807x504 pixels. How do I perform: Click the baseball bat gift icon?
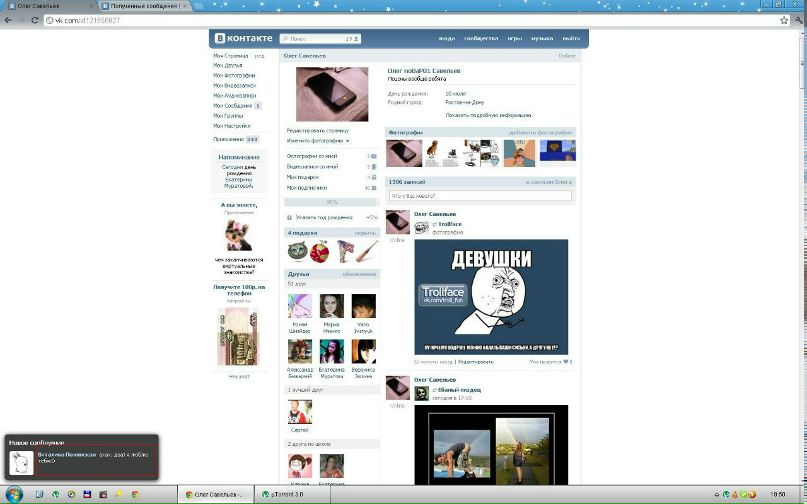366,250
